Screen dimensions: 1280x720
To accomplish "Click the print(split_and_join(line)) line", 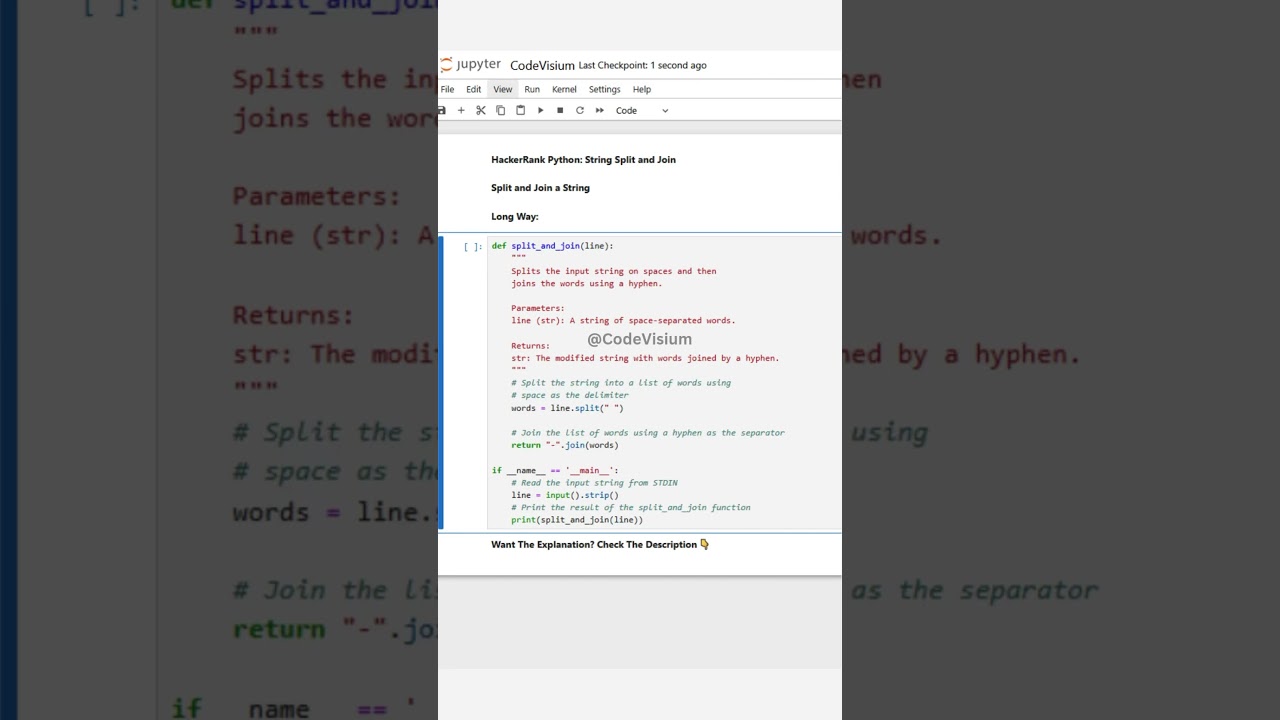I will 577,520.
